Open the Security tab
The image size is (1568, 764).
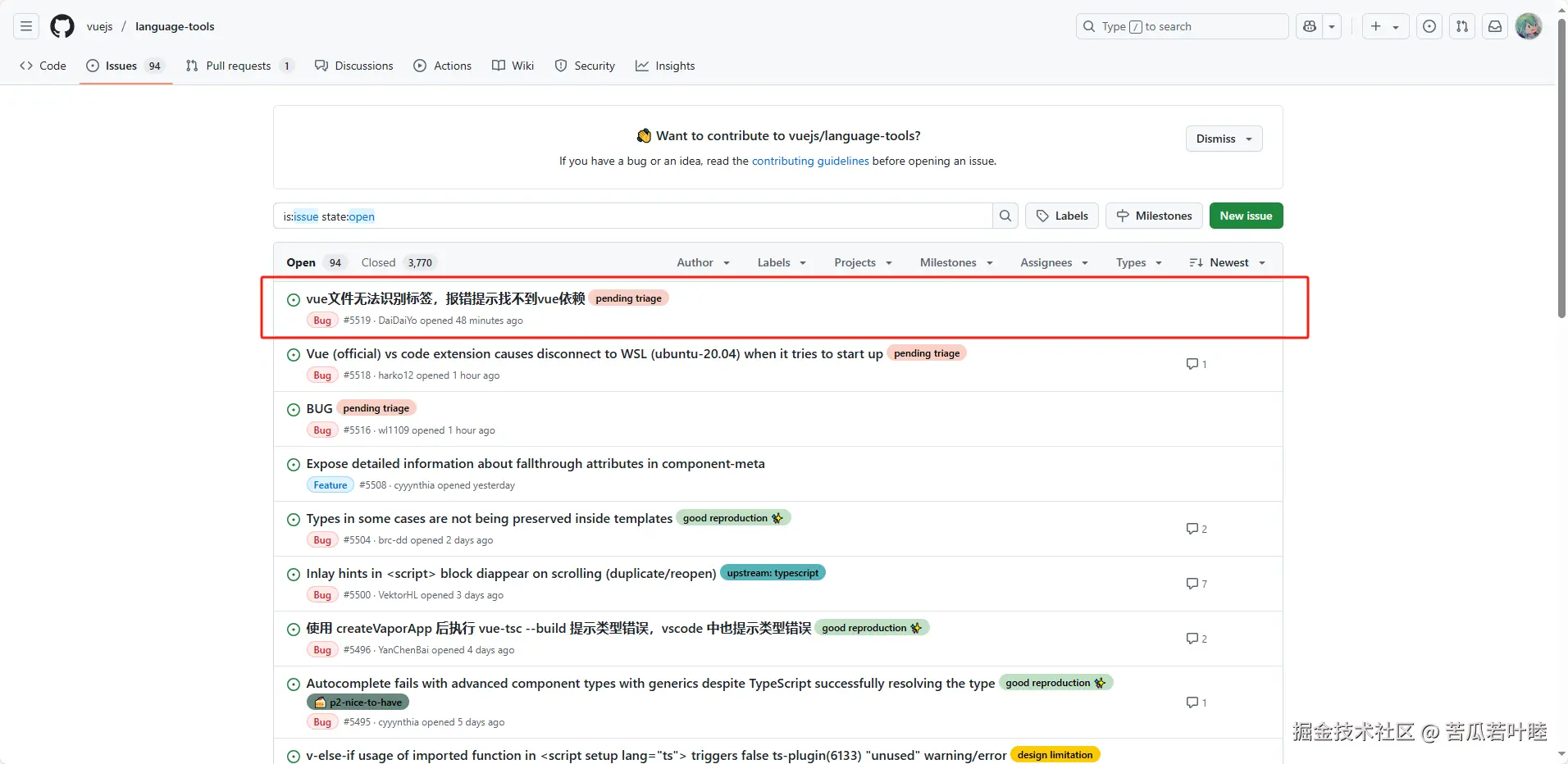coord(585,66)
